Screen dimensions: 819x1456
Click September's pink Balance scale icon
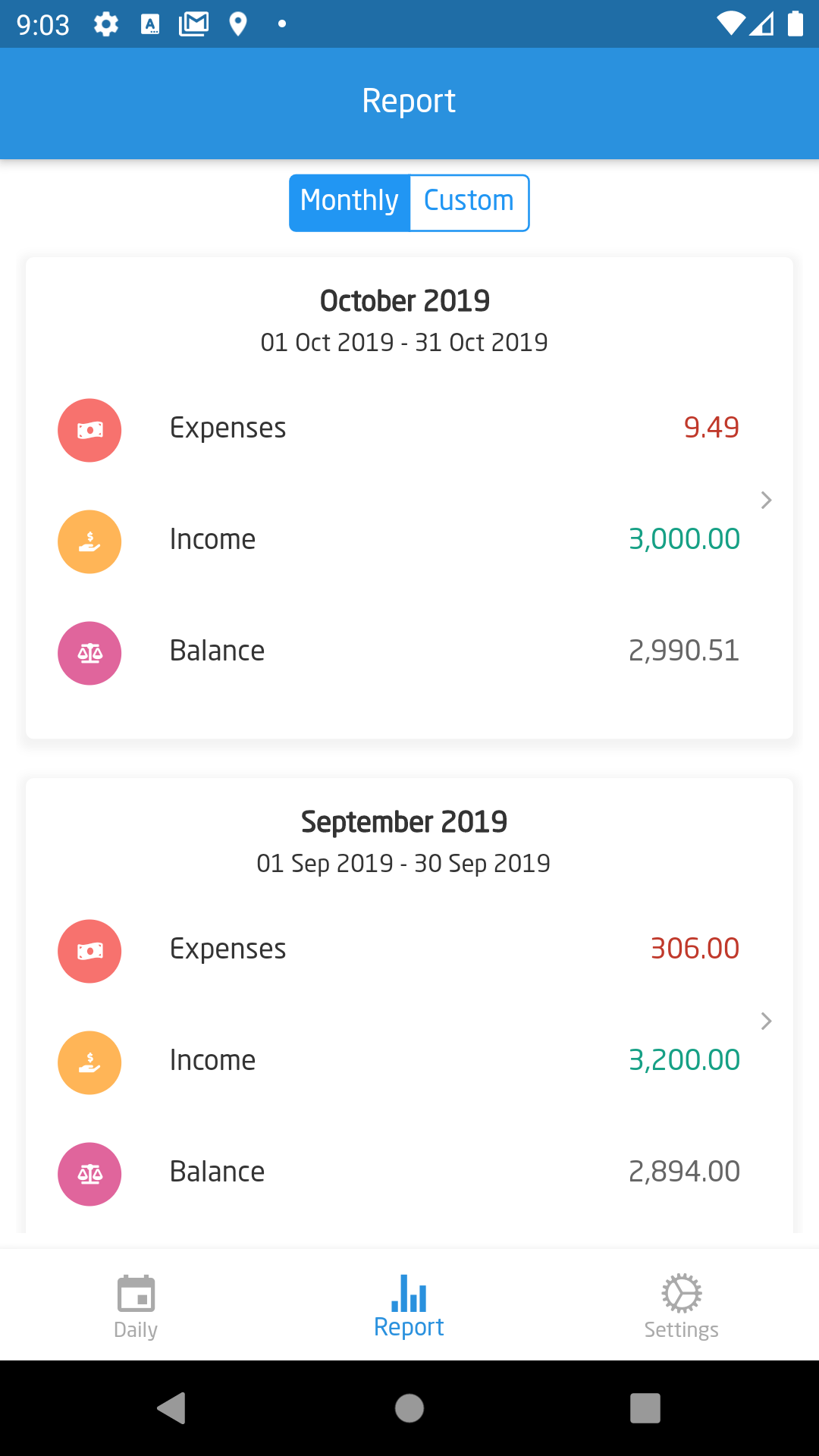pyautogui.click(x=89, y=1174)
